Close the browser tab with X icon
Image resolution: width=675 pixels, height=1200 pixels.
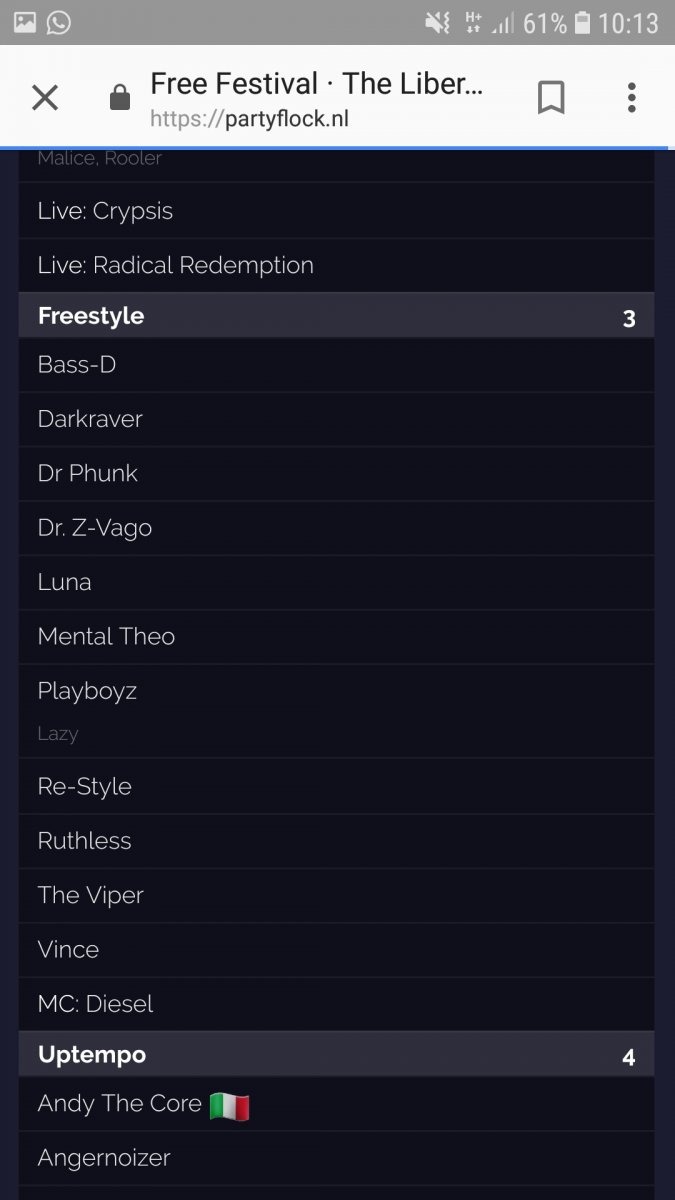45,97
